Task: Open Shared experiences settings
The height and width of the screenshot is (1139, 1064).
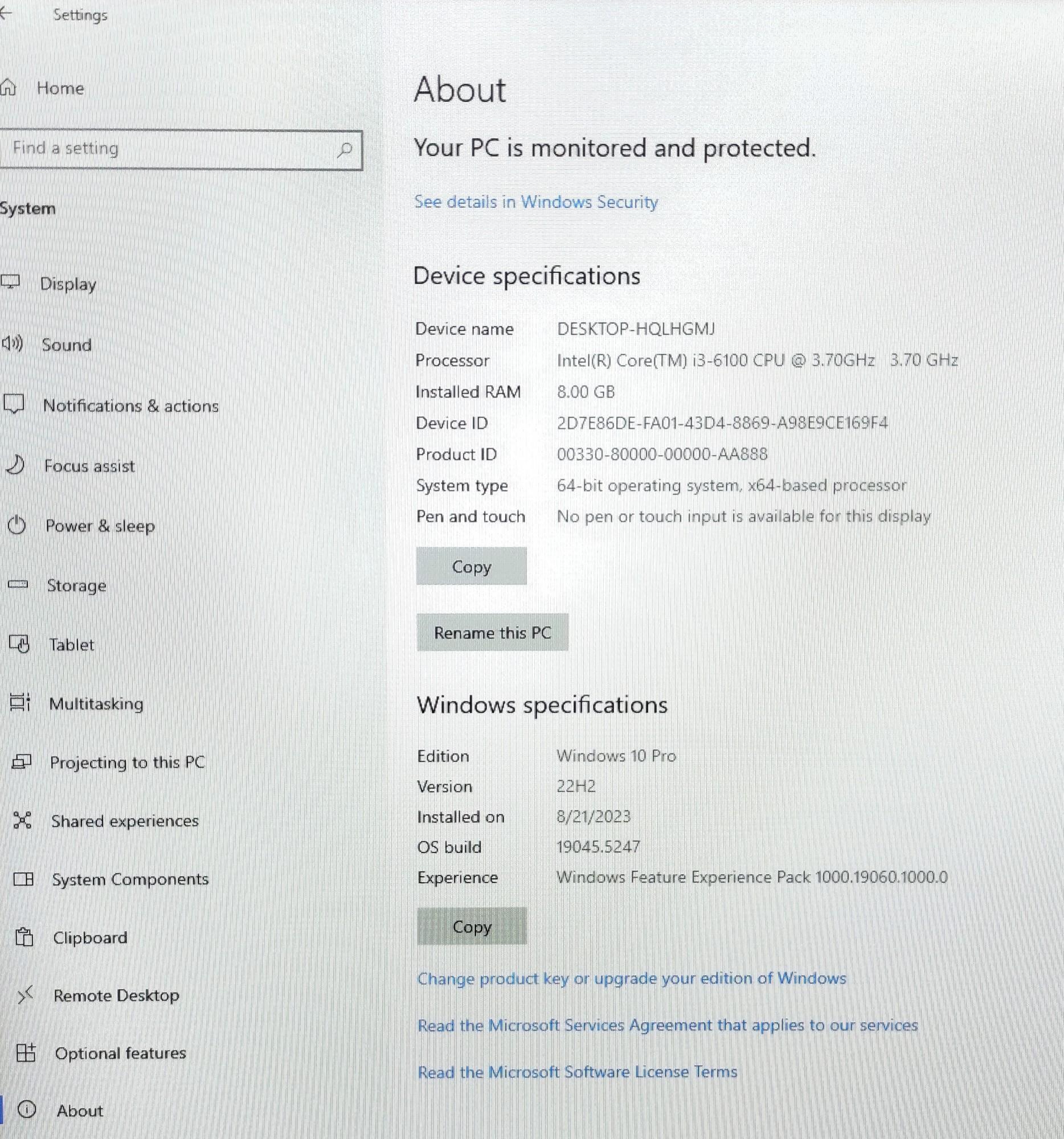Action: point(125,821)
